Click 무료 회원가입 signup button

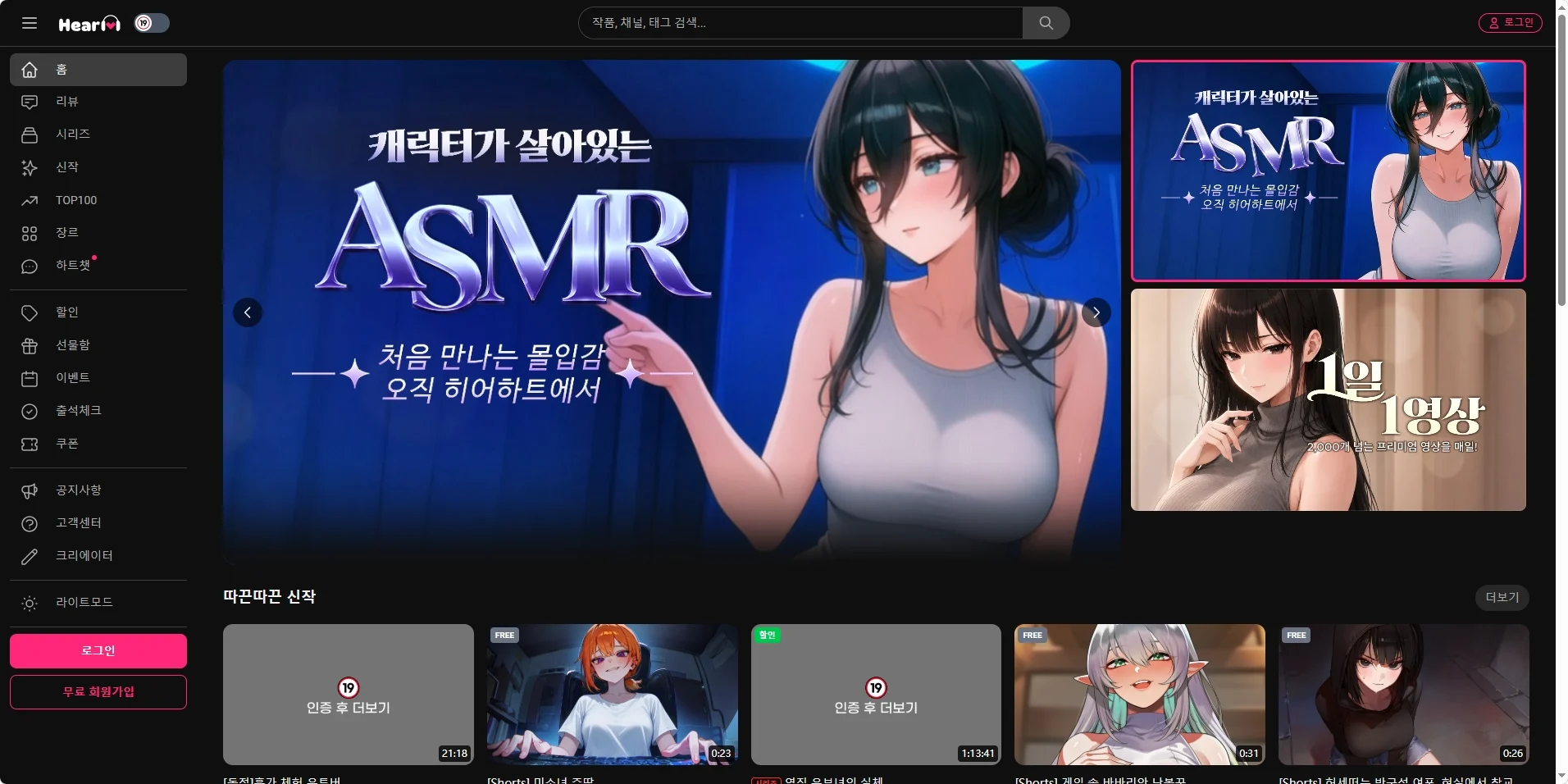pos(98,692)
